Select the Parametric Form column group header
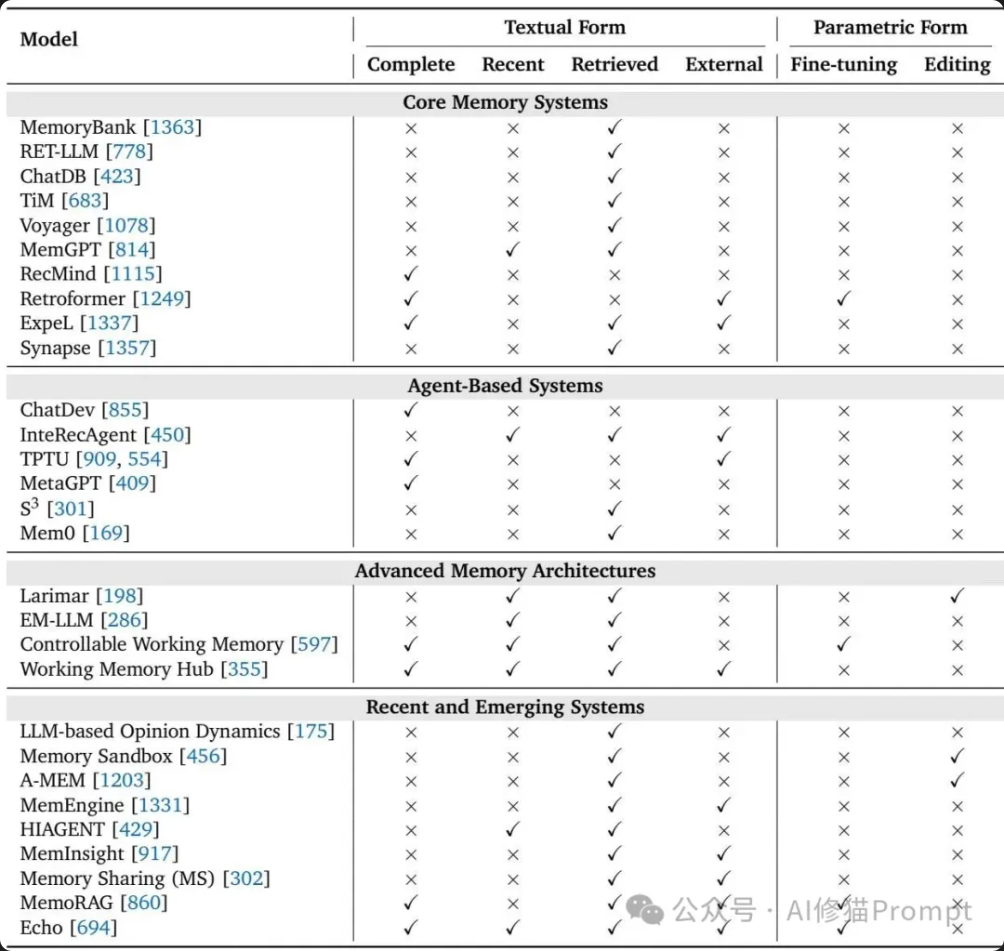 (889, 28)
